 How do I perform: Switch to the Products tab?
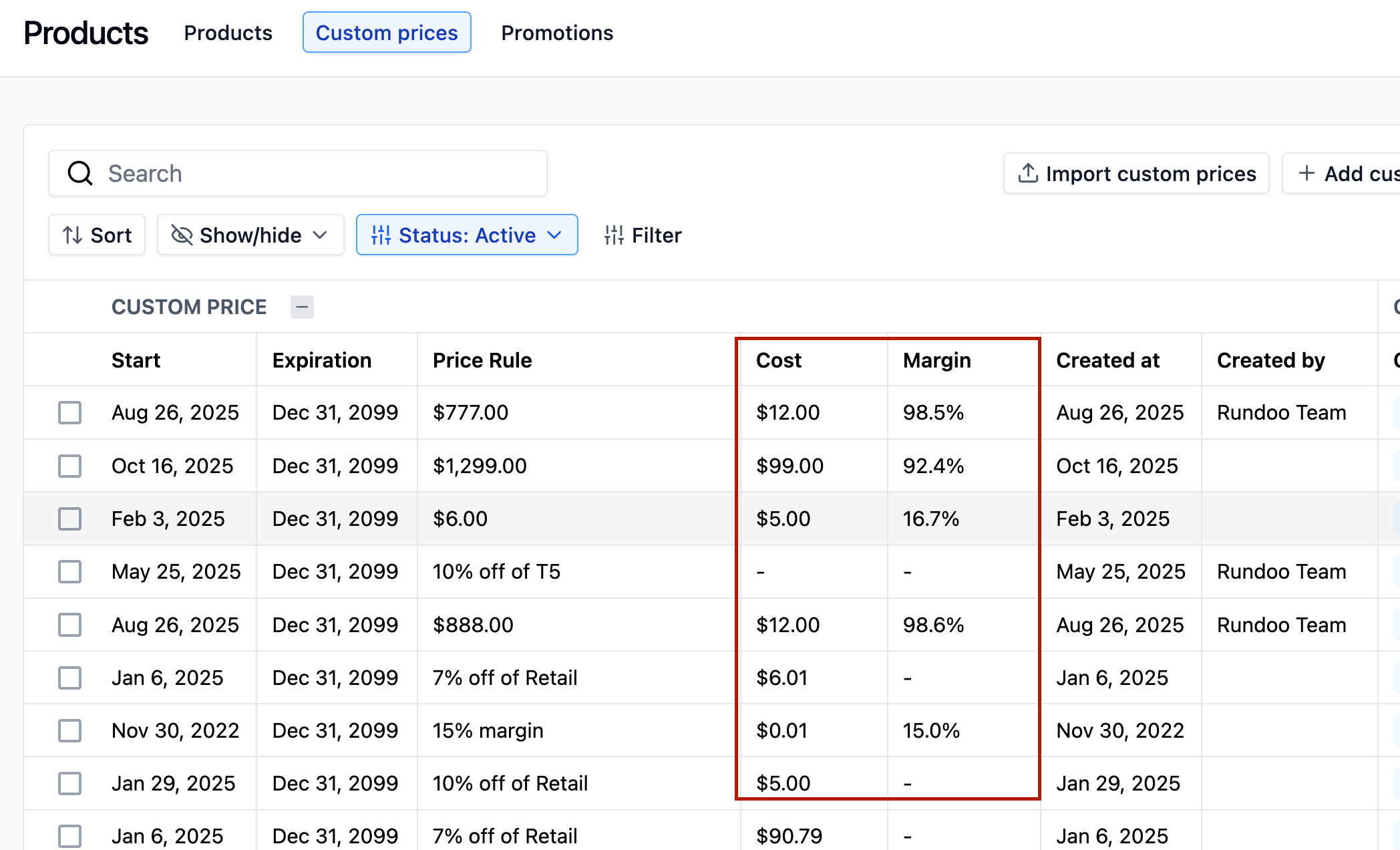pos(228,33)
